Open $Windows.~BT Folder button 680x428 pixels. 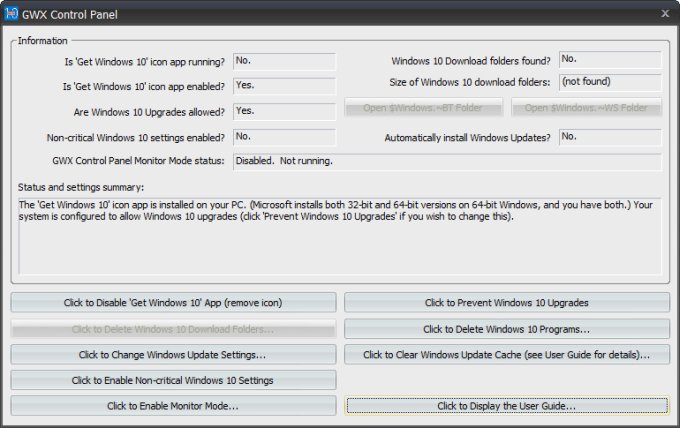(423, 108)
